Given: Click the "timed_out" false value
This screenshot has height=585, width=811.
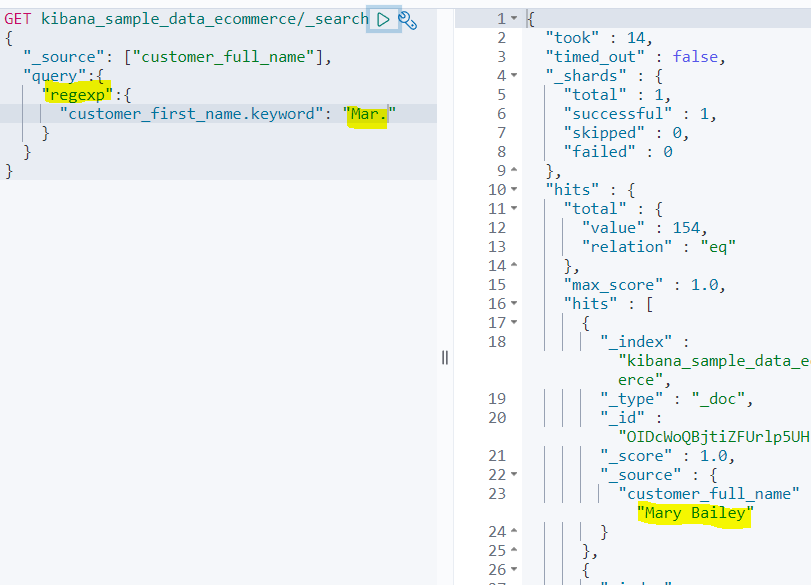Looking at the screenshot, I should click(695, 57).
